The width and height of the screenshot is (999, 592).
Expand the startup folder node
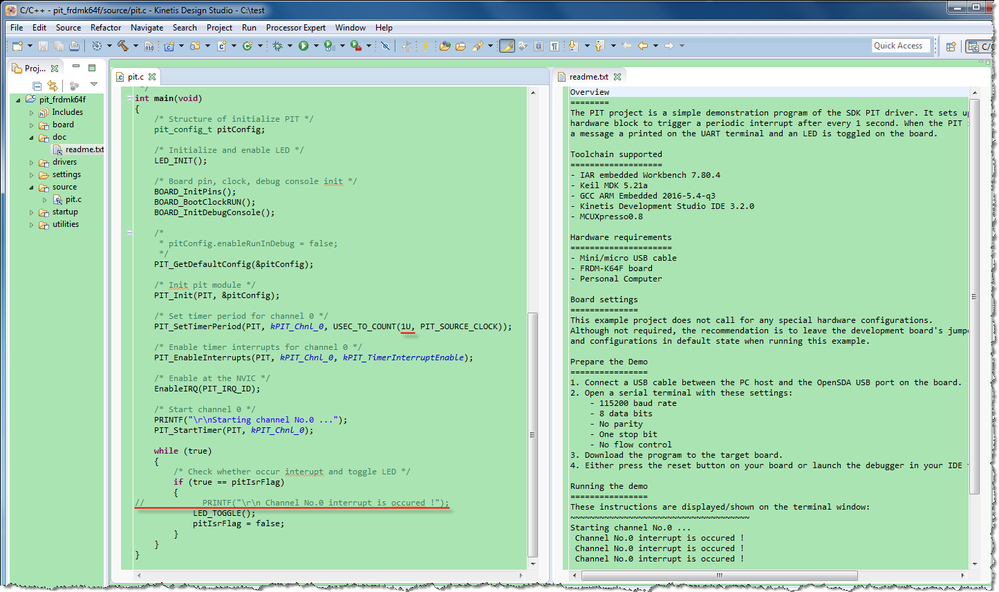[31, 212]
